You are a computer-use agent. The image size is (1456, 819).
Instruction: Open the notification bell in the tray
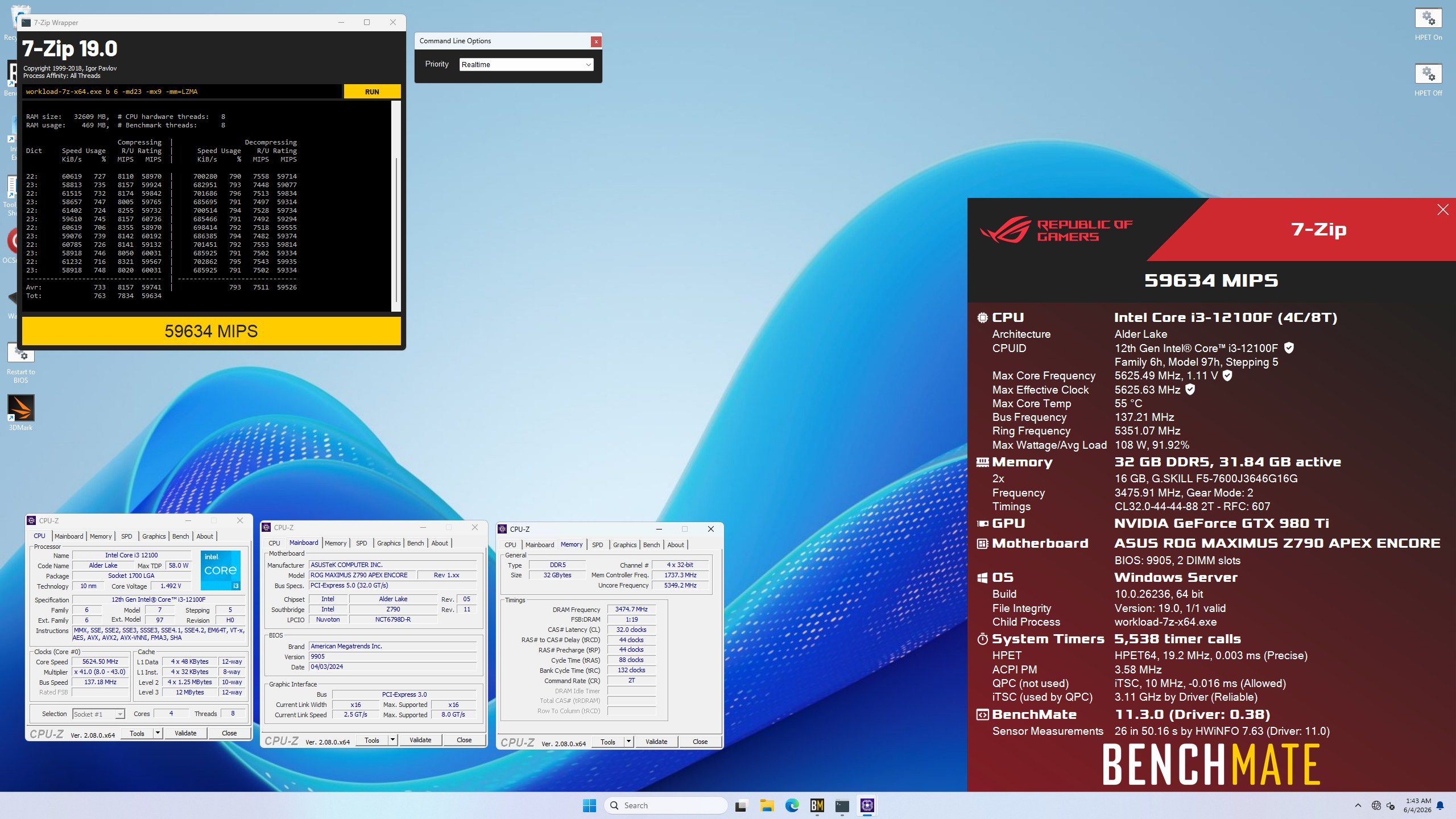tap(1440, 805)
